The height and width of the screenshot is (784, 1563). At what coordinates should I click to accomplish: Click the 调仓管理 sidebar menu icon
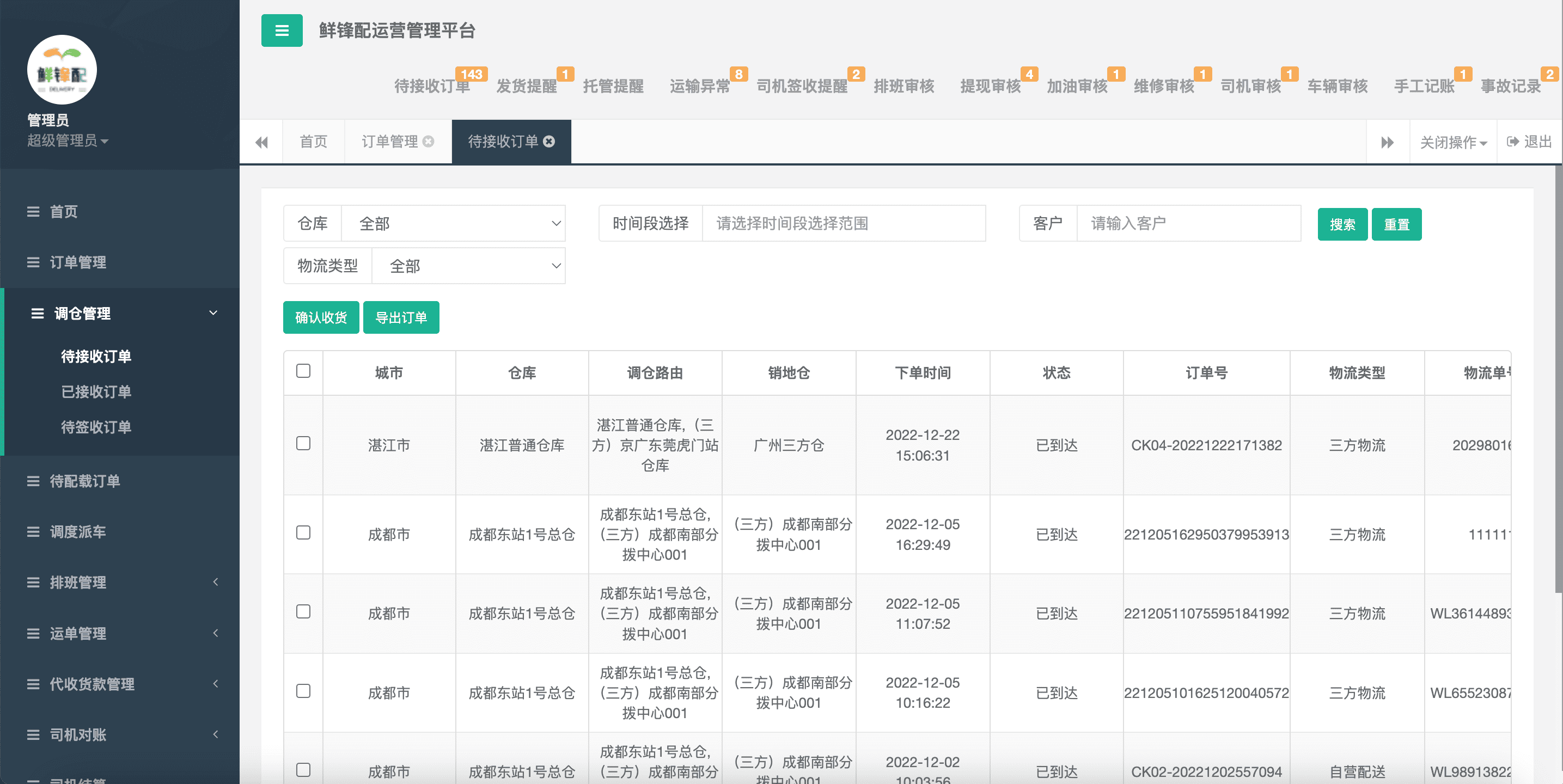pyautogui.click(x=38, y=313)
